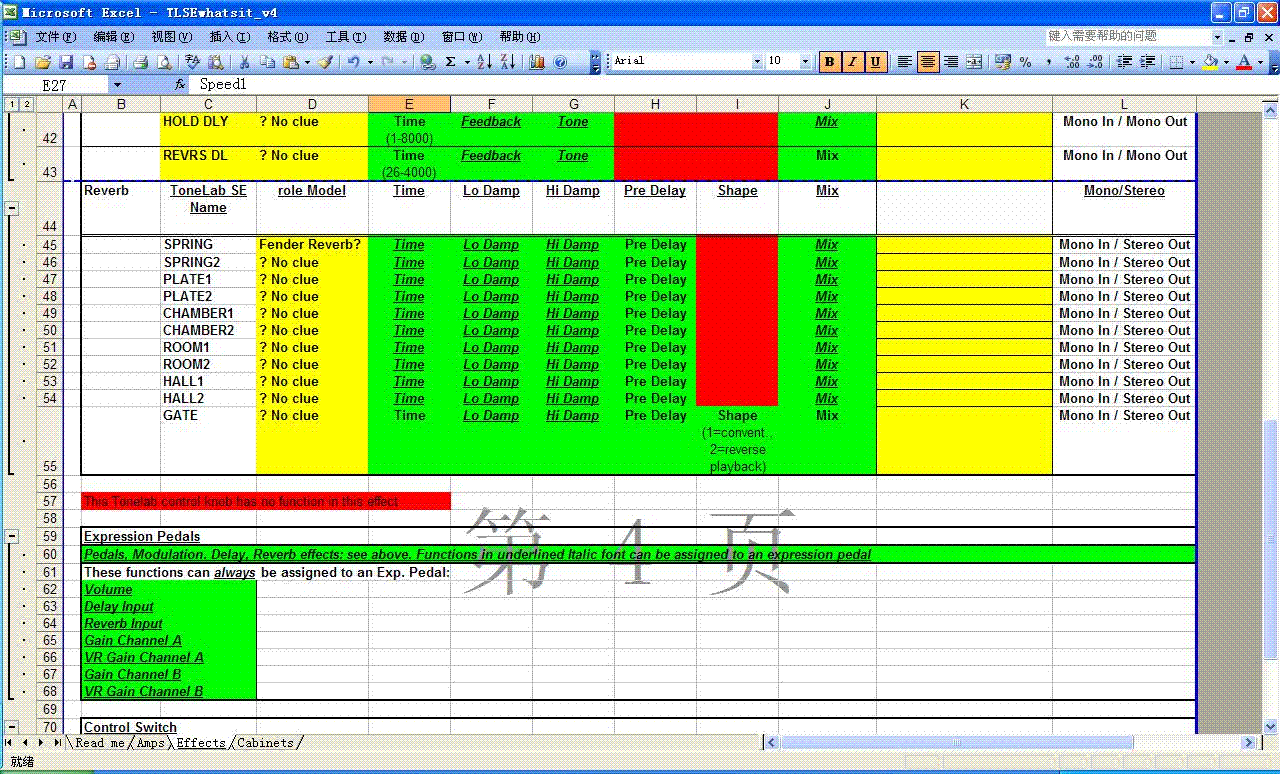
Task: Open the 数据(D) menu
Action: pos(404,37)
